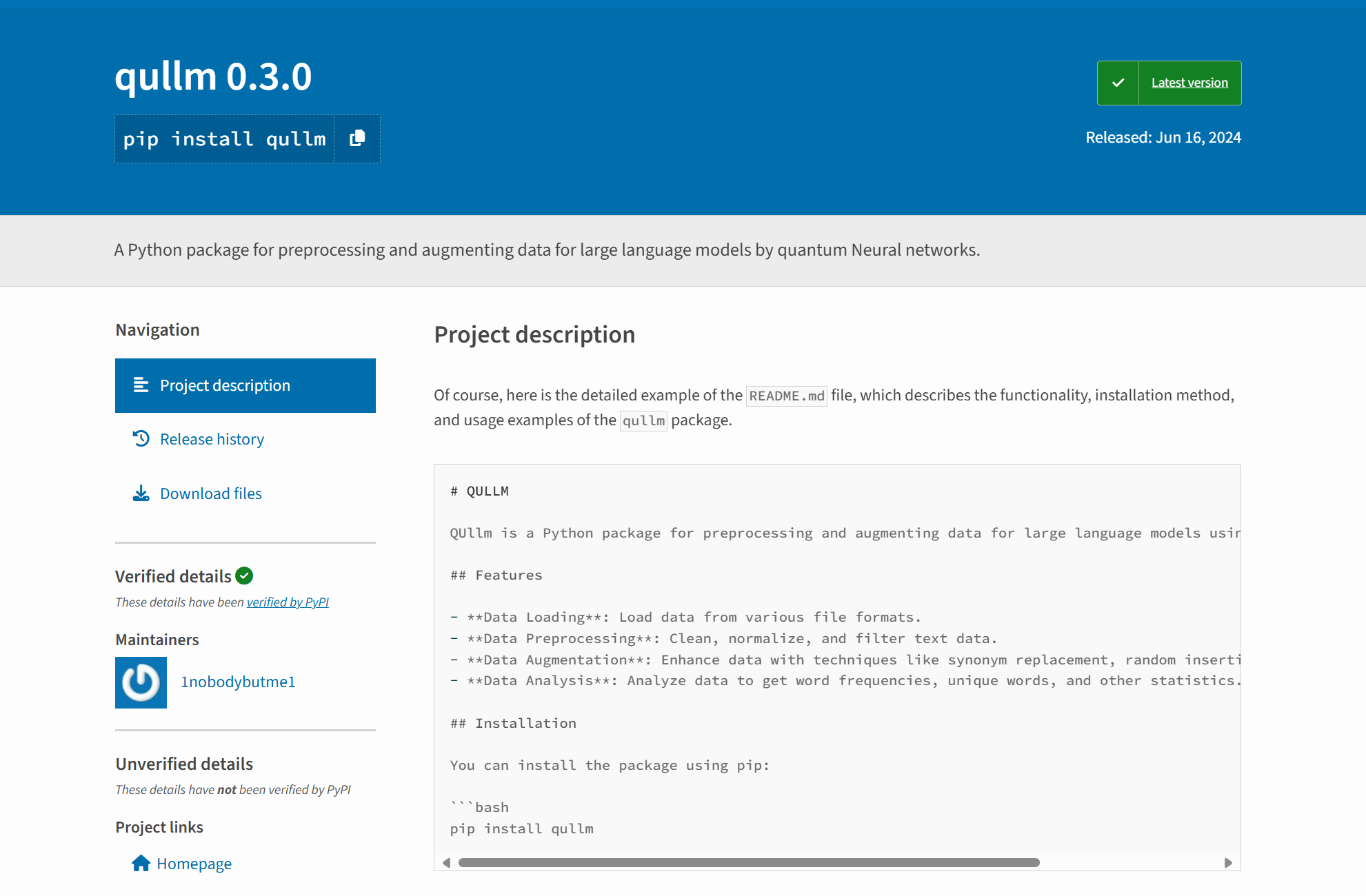Image resolution: width=1366 pixels, height=896 pixels.
Task: Click the green checkmark beside Latest version
Action: [1118, 83]
